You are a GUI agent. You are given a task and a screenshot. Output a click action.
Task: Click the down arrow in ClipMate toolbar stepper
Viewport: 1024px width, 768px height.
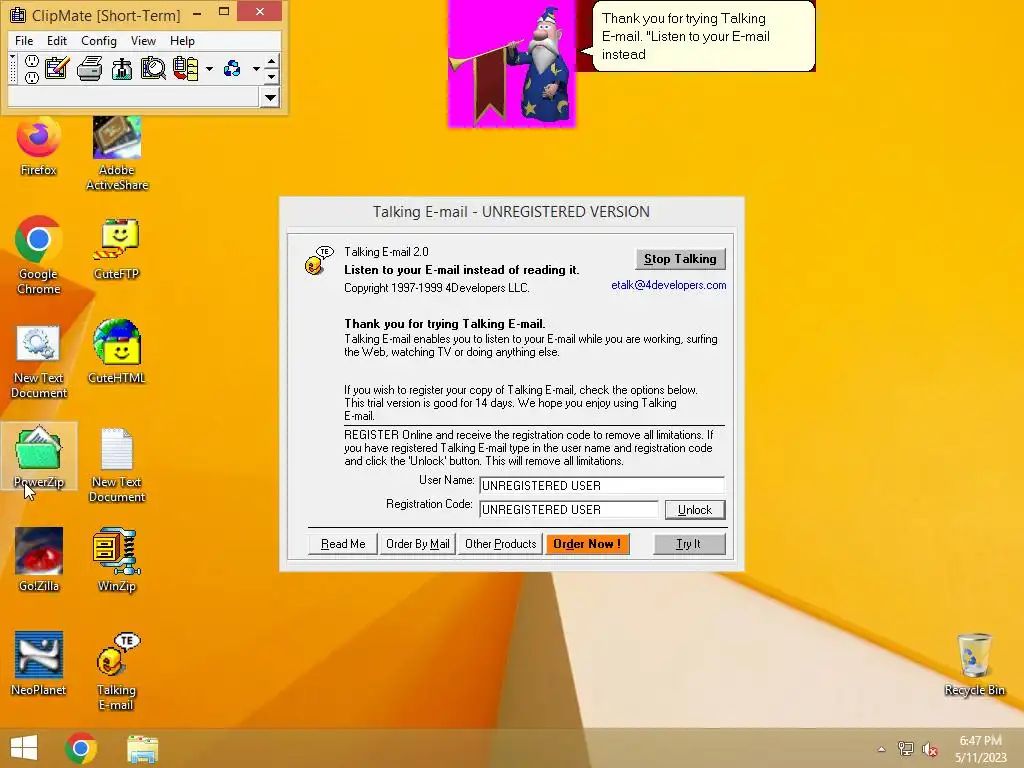tap(272, 77)
